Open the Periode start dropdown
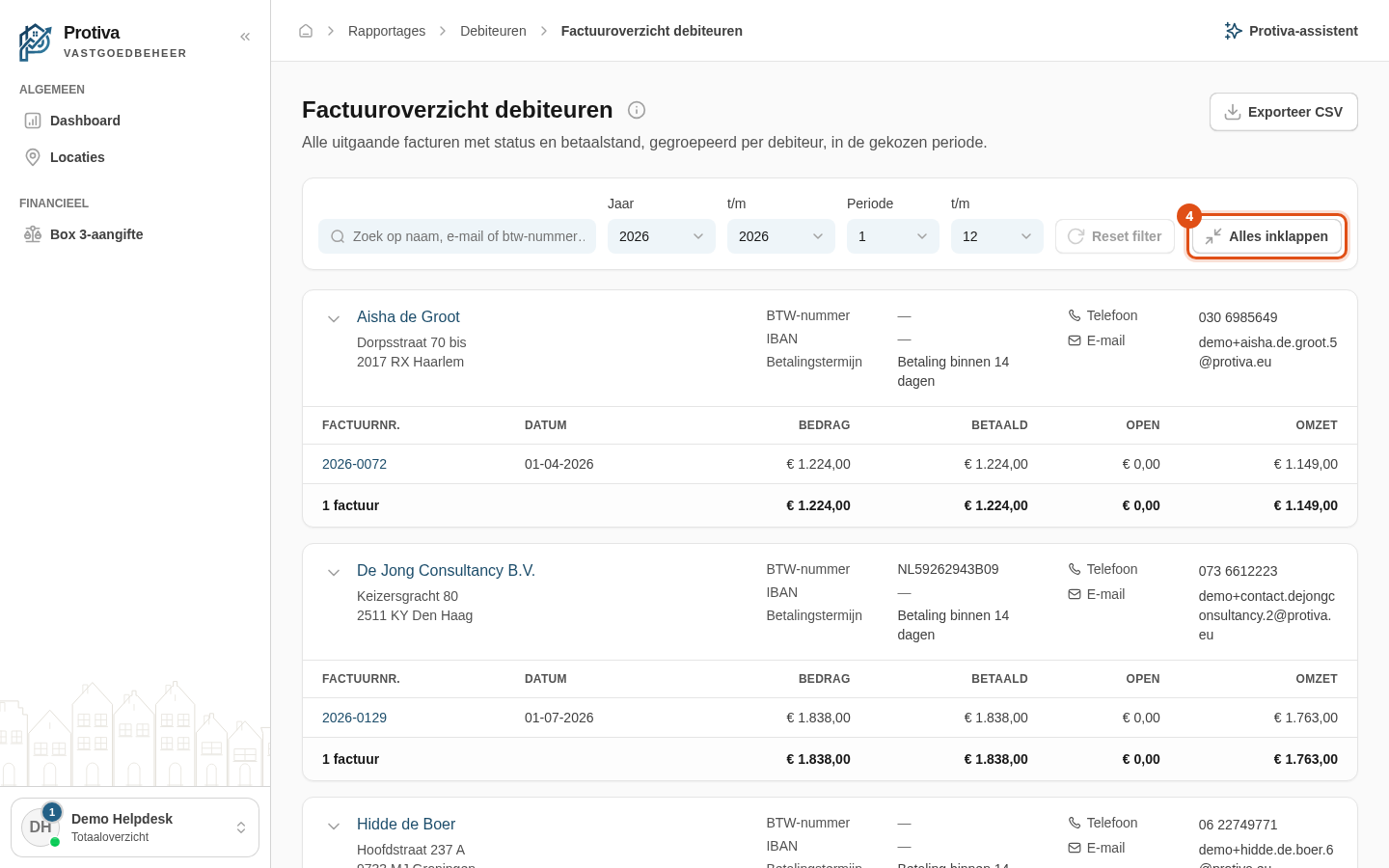The height and width of the screenshot is (868, 1389). (x=893, y=236)
